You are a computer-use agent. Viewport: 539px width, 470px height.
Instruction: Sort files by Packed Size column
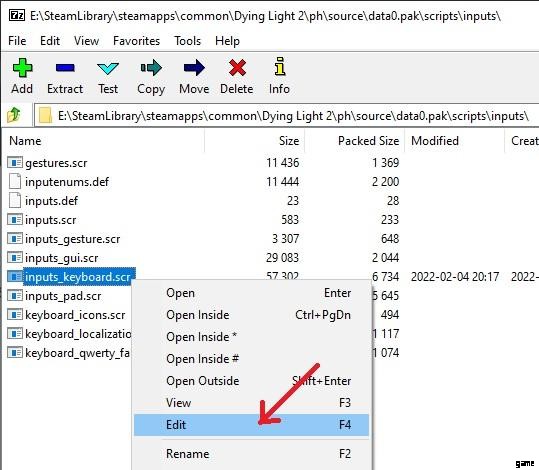pyautogui.click(x=354, y=141)
